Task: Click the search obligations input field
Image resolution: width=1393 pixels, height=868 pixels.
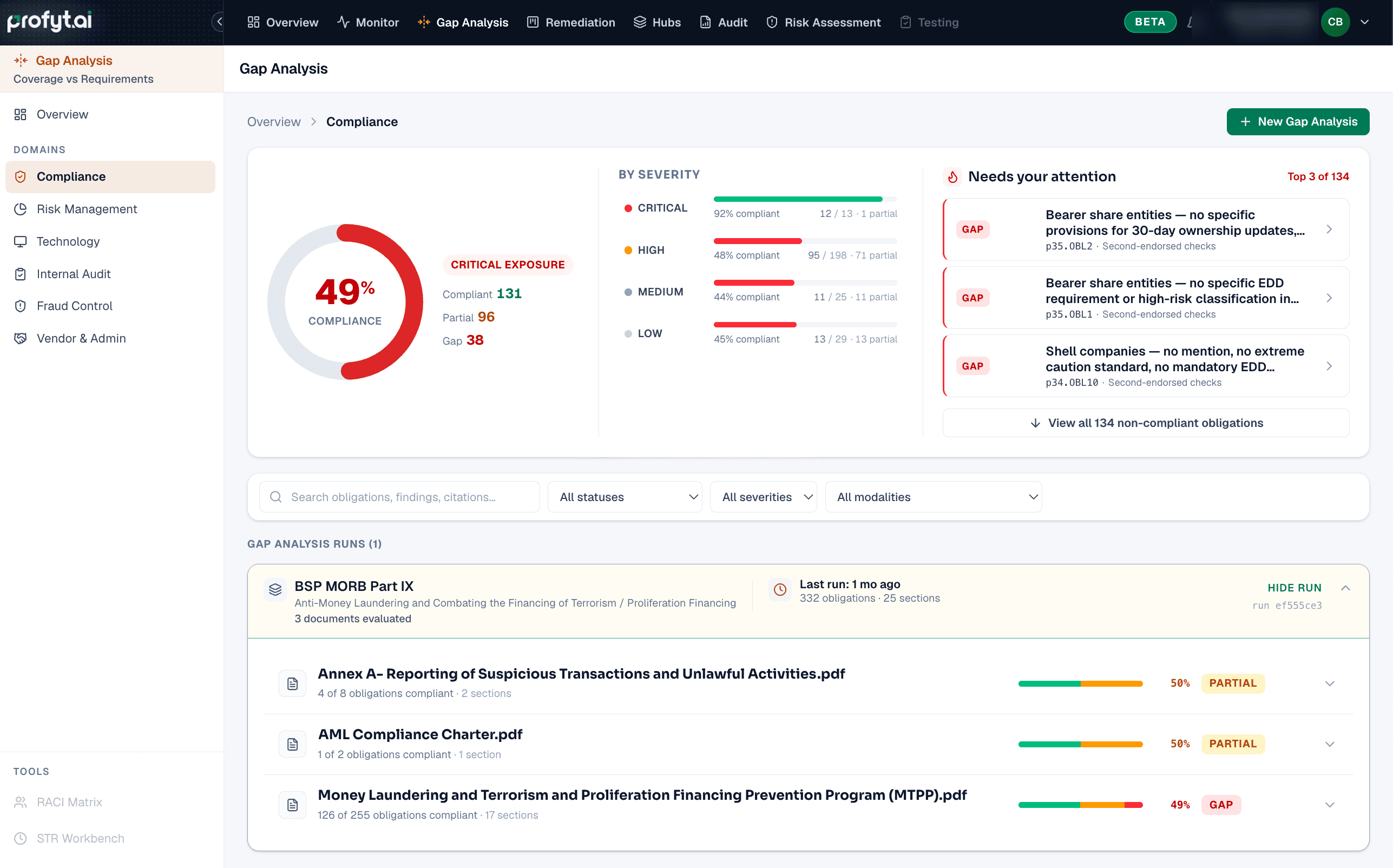Action: 399,497
